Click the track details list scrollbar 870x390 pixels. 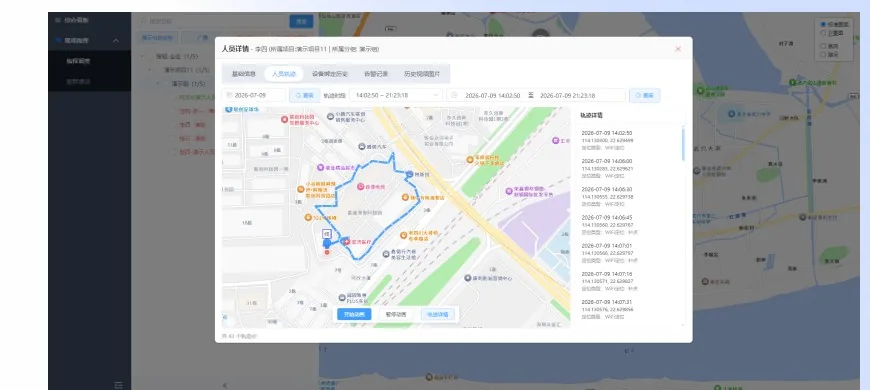click(683, 144)
